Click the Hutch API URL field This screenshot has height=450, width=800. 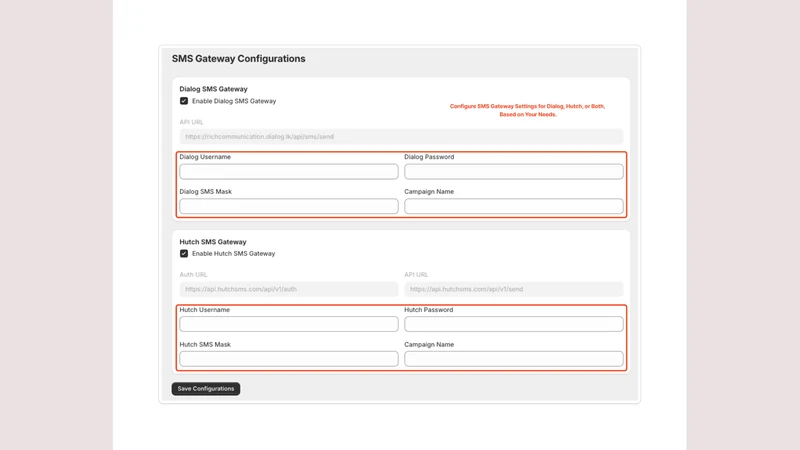pyautogui.click(x=514, y=289)
